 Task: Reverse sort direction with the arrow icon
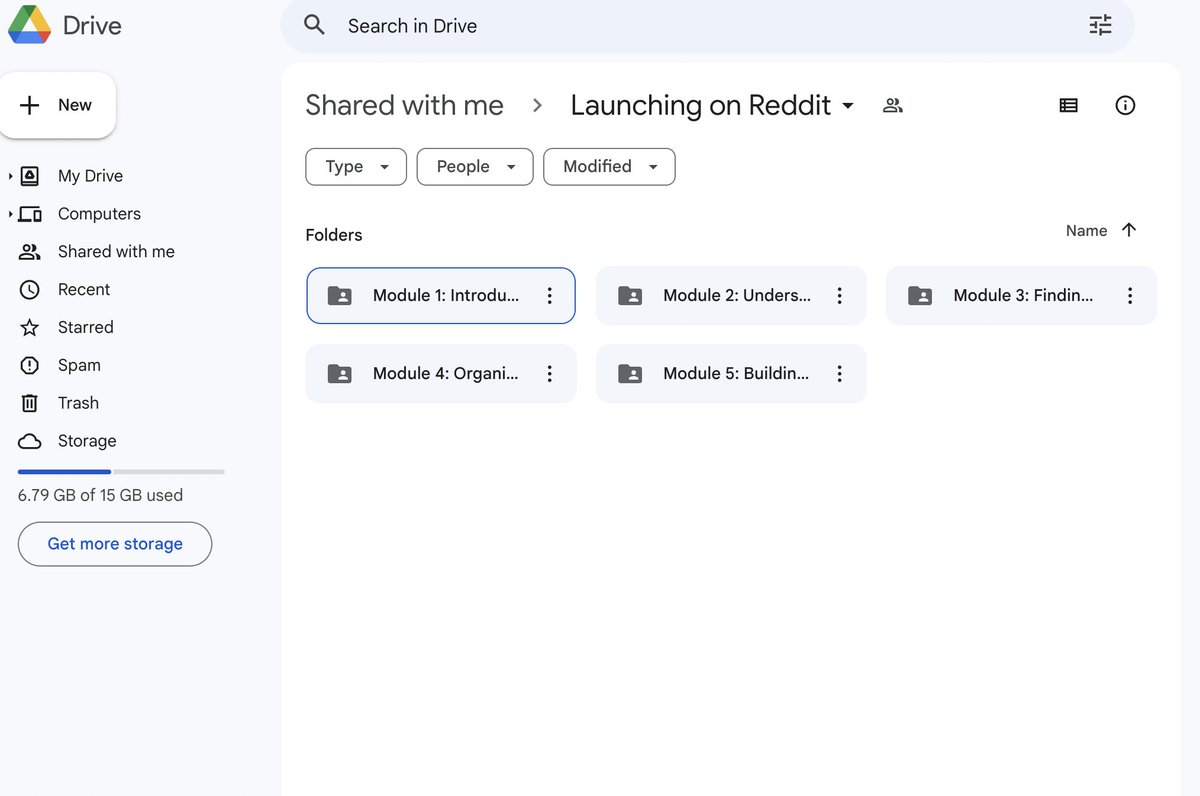(1129, 230)
